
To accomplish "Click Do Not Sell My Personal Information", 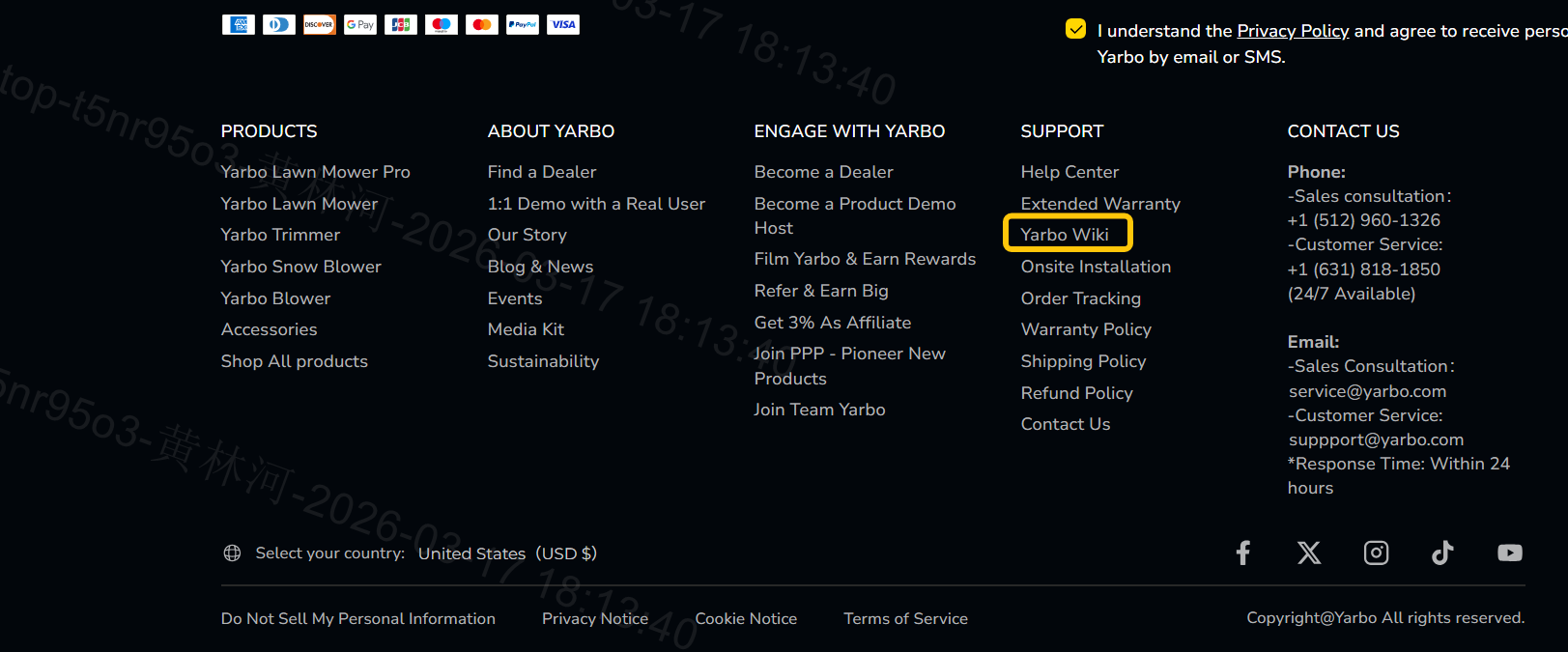I will (357, 618).
